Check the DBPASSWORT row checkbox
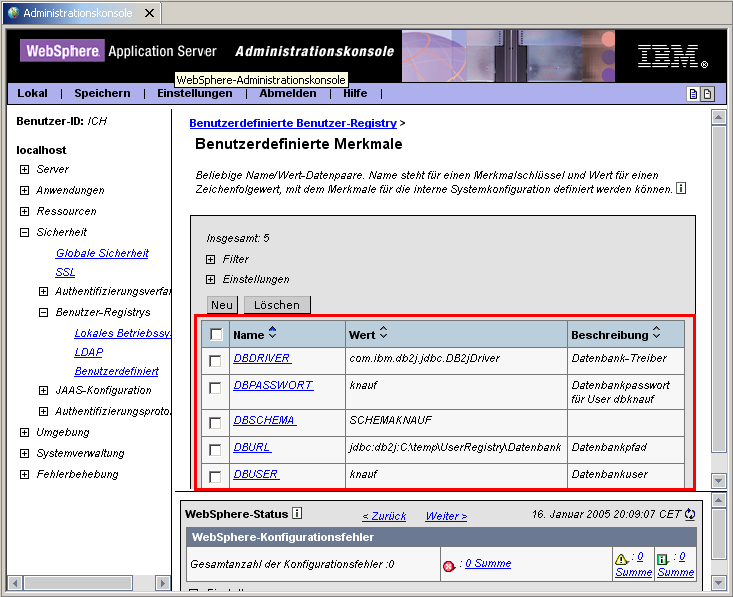Image resolution: width=733 pixels, height=597 pixels. tap(215, 388)
